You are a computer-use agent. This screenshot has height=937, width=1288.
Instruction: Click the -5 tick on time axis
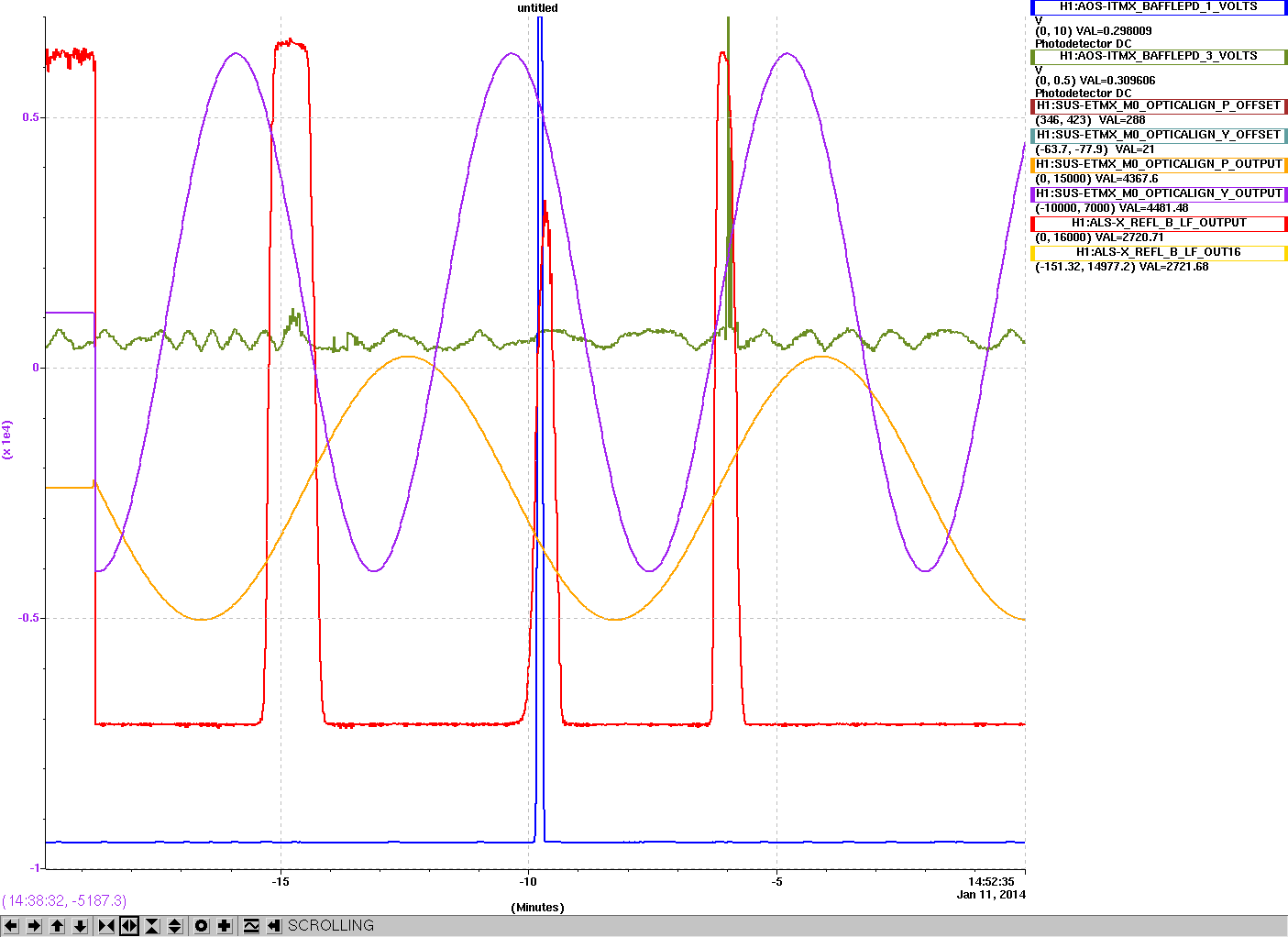[776, 882]
